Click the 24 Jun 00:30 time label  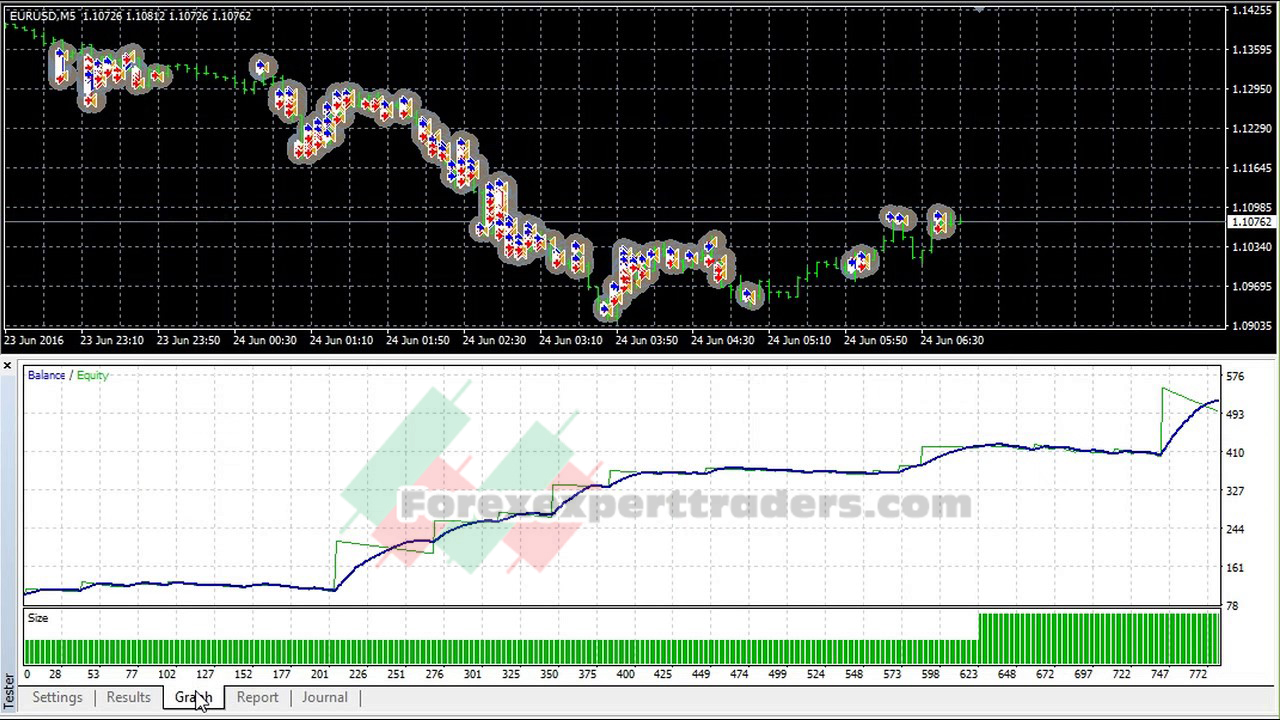click(x=265, y=340)
